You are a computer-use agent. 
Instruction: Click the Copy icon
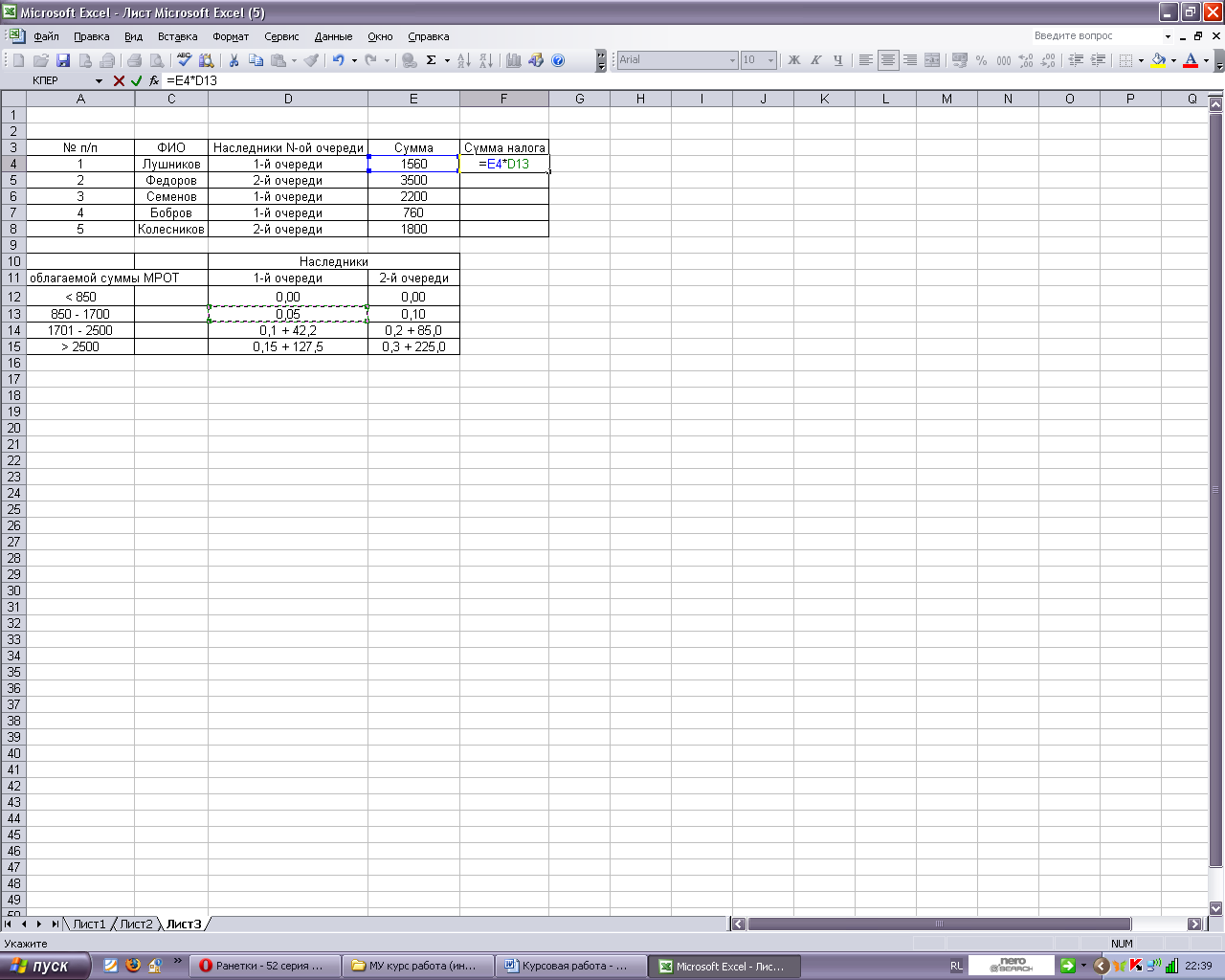pyautogui.click(x=256, y=60)
